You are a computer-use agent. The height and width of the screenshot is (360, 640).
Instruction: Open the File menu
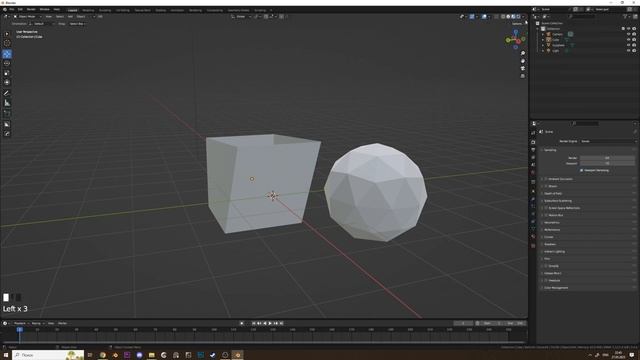coord(11,9)
